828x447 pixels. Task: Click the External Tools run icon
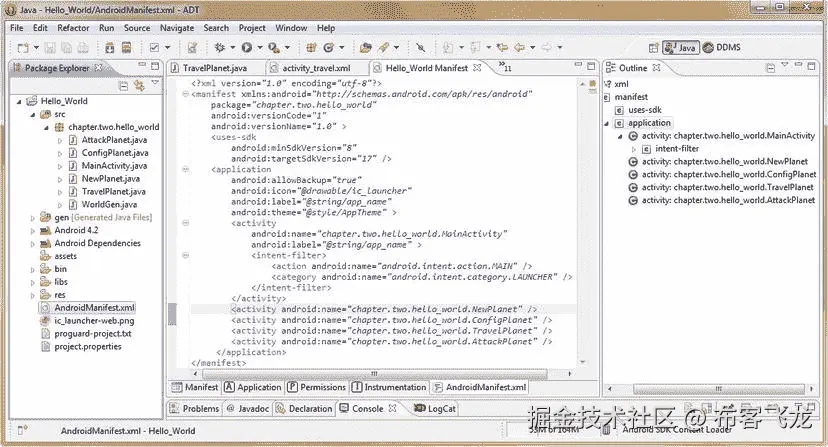point(274,48)
